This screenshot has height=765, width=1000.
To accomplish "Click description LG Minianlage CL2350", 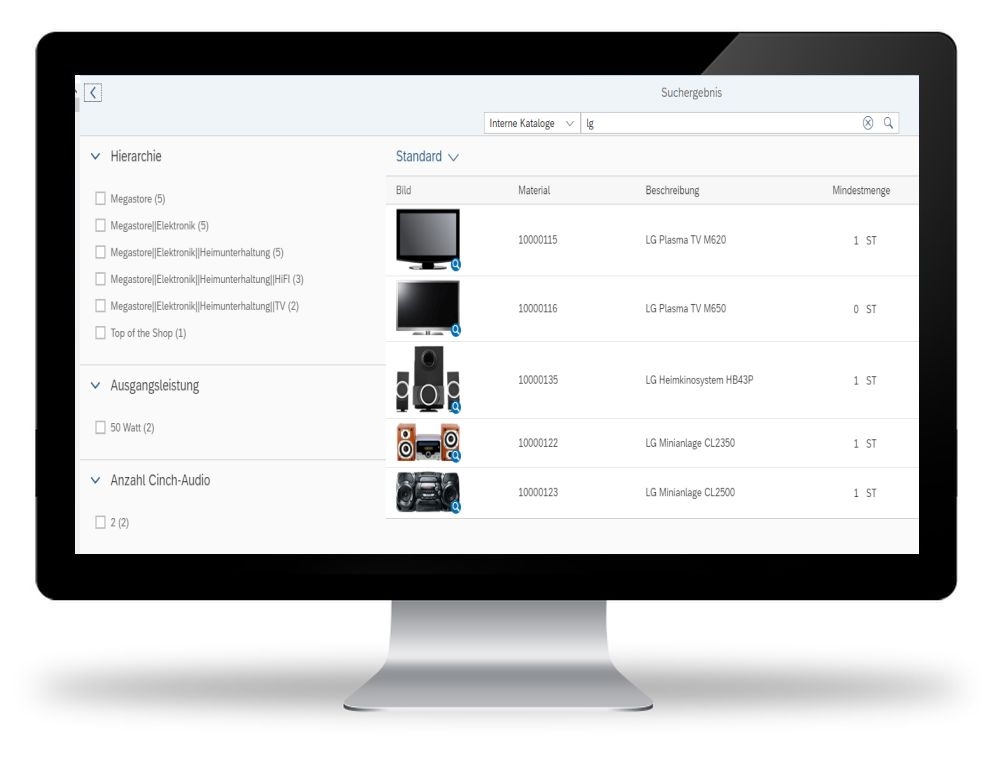I will pos(690,443).
